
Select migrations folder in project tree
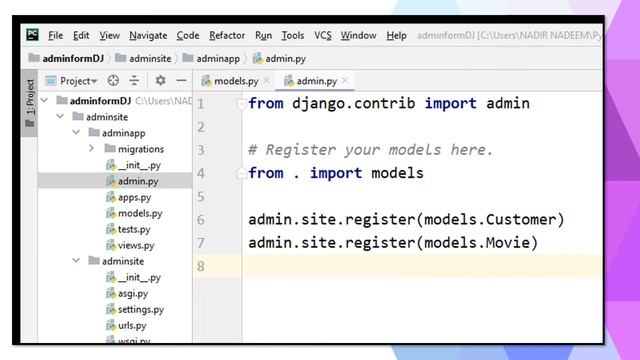[x=141, y=149]
